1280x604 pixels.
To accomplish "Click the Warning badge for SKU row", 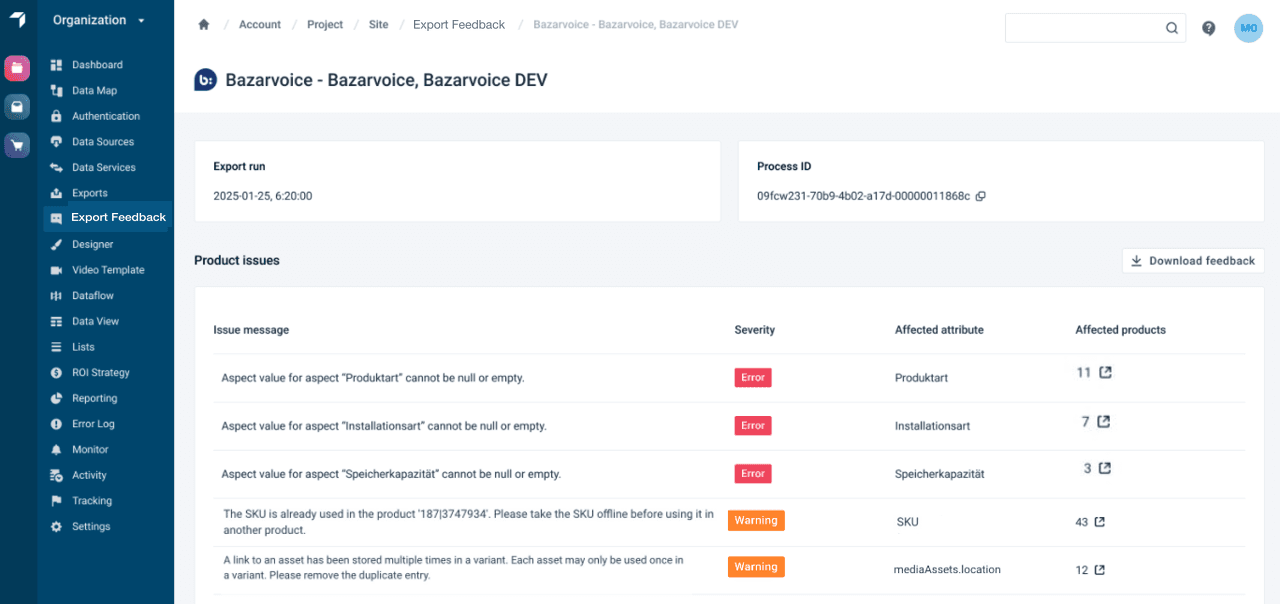I will point(756,520).
